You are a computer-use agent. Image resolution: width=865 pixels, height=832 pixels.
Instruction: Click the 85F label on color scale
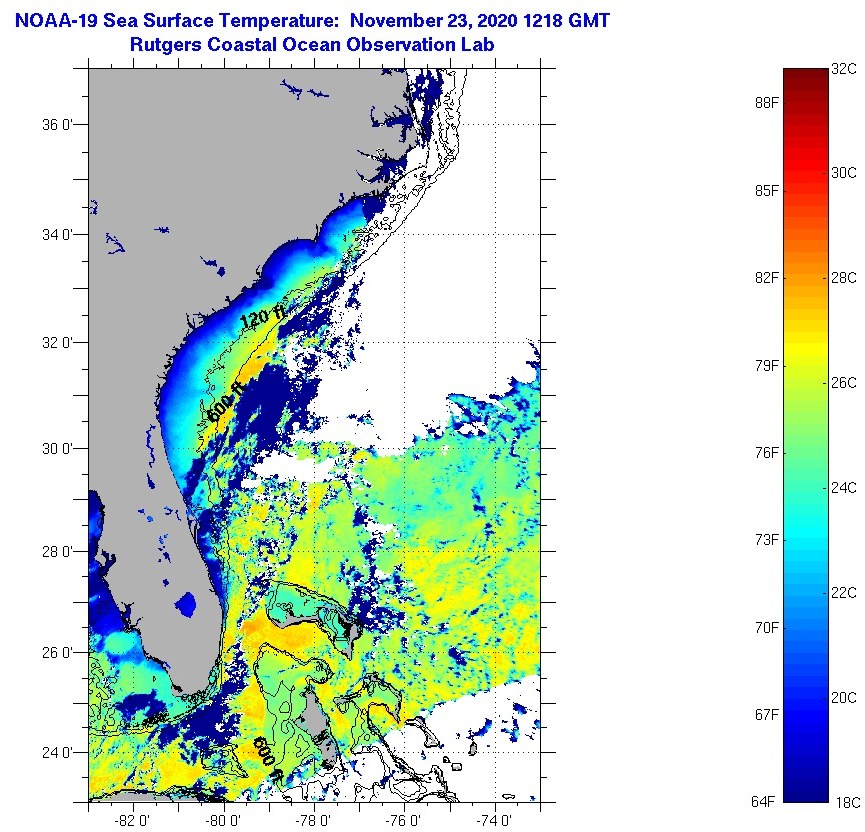pyautogui.click(x=767, y=191)
